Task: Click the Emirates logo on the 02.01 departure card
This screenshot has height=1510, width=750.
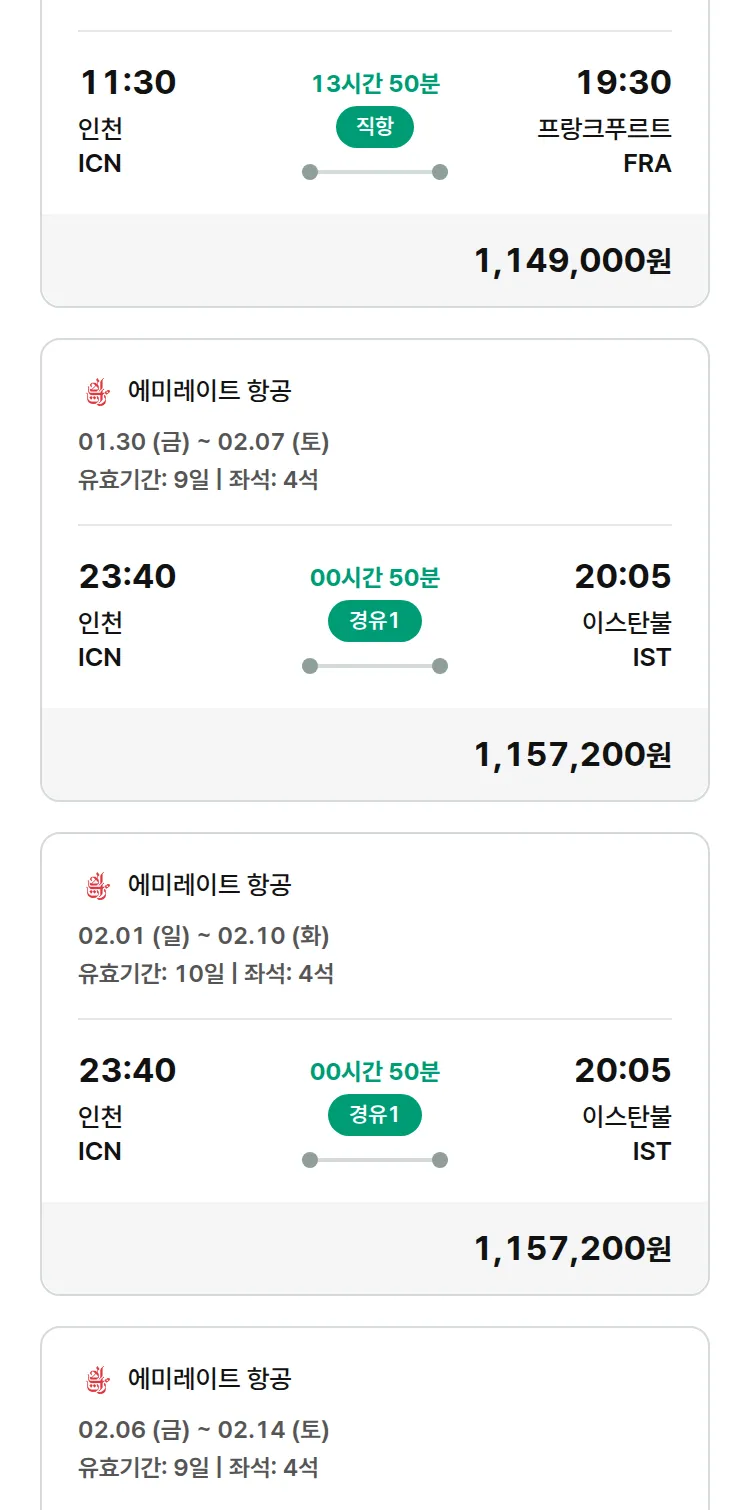Action: pos(96,885)
